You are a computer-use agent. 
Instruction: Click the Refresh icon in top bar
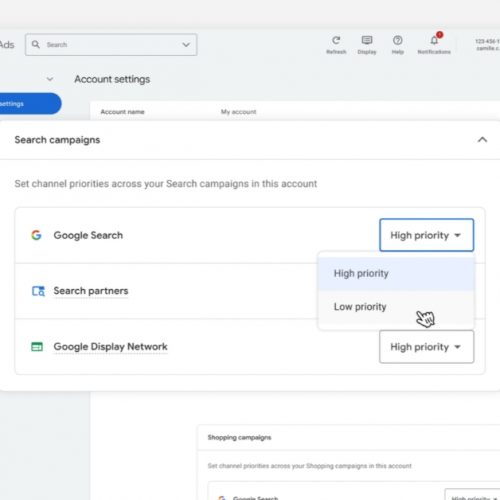pos(336,41)
